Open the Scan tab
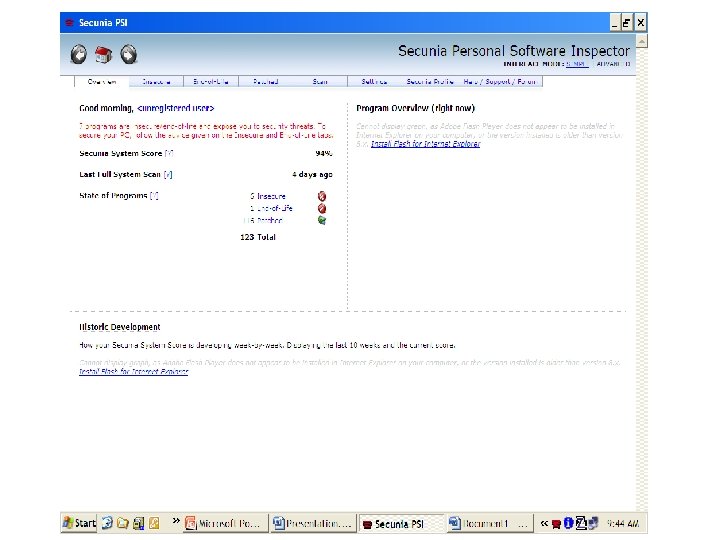Image resolution: width=720 pixels, height=540 pixels. point(320,82)
